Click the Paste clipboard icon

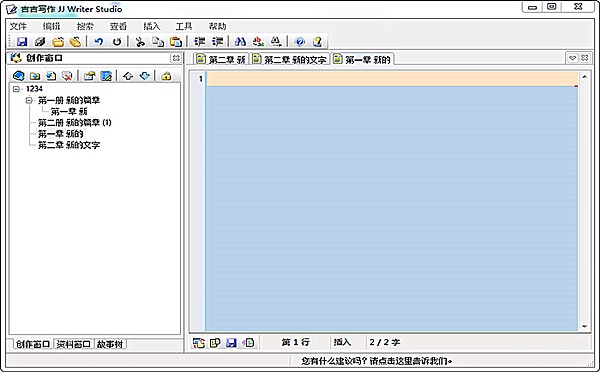pos(176,41)
